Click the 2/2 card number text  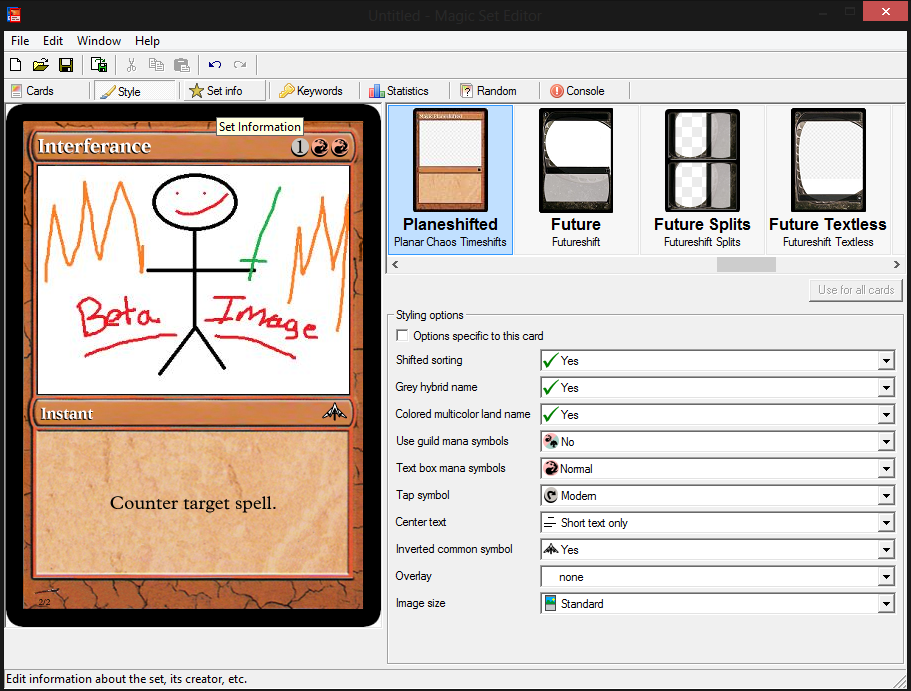tap(44, 602)
